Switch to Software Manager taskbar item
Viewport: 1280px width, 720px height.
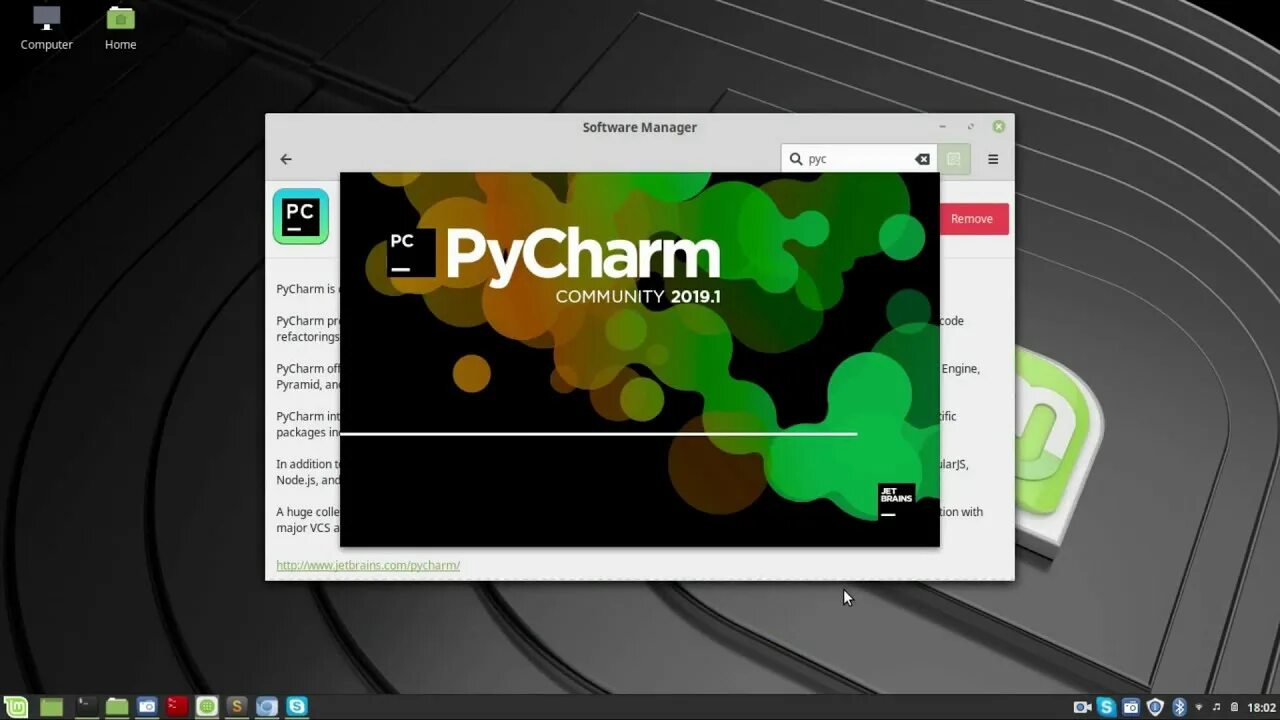click(x=207, y=707)
